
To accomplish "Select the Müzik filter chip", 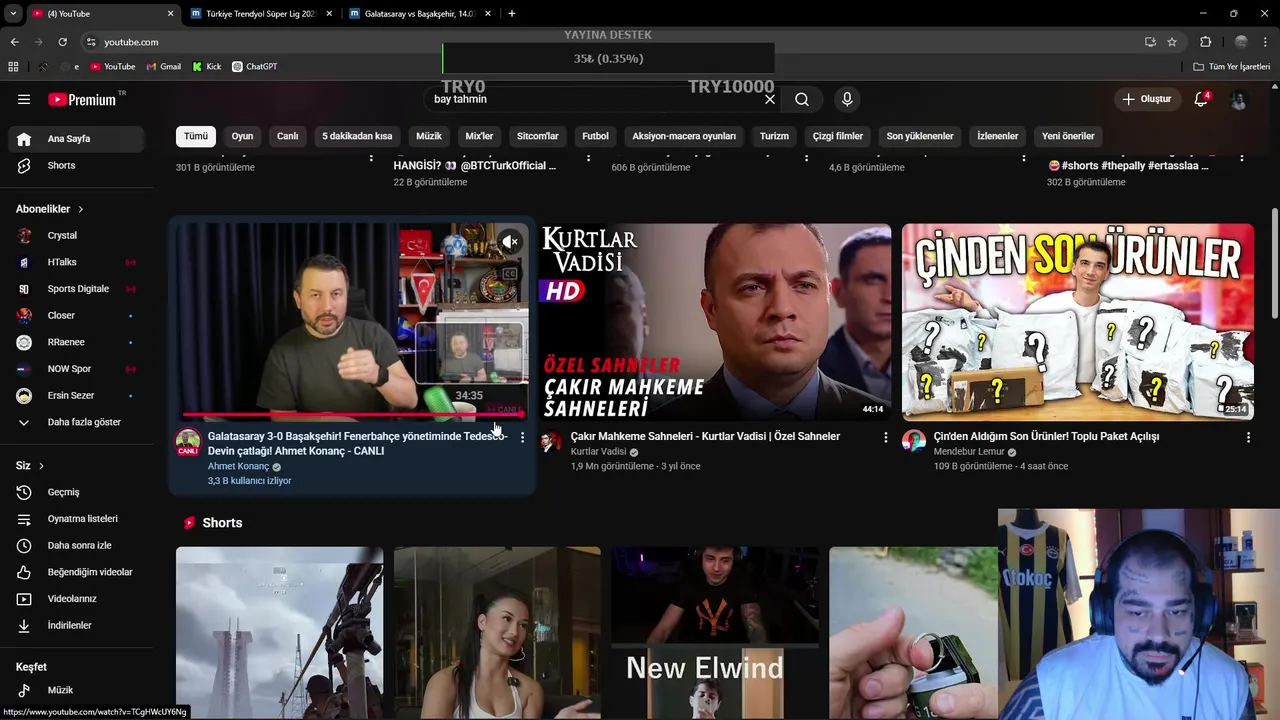I will point(429,136).
